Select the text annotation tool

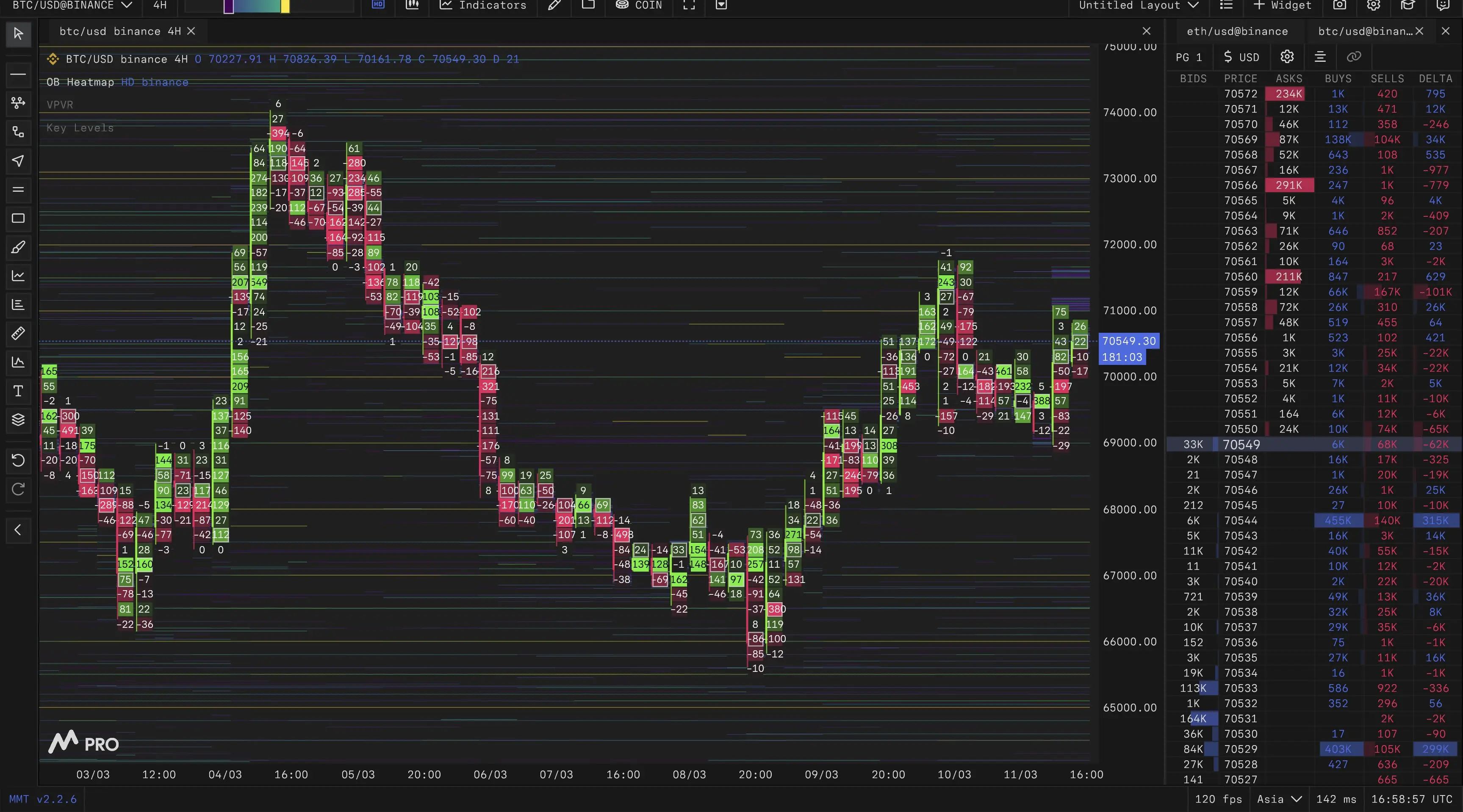tap(18, 391)
